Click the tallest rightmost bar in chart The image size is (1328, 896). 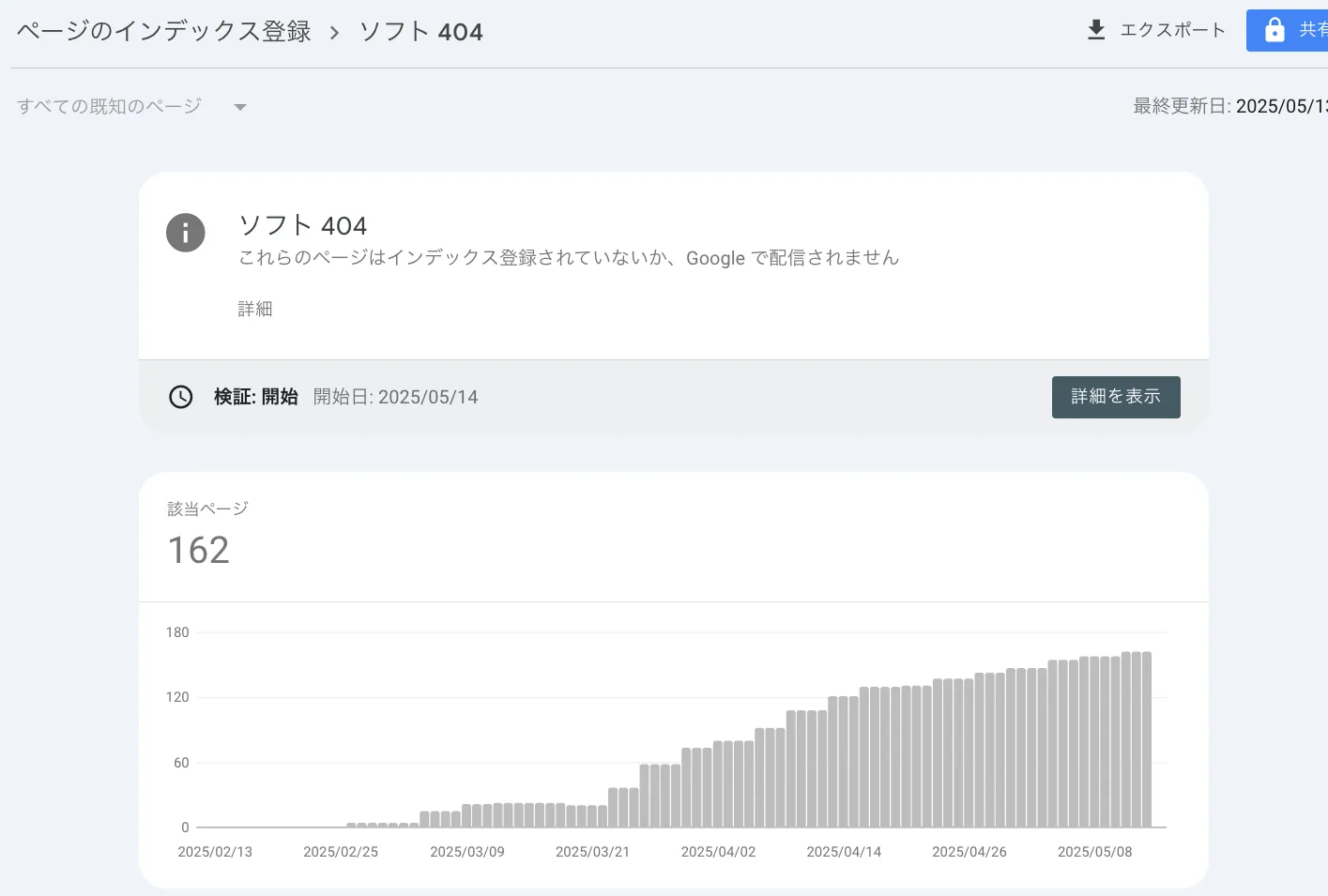tap(1146, 739)
